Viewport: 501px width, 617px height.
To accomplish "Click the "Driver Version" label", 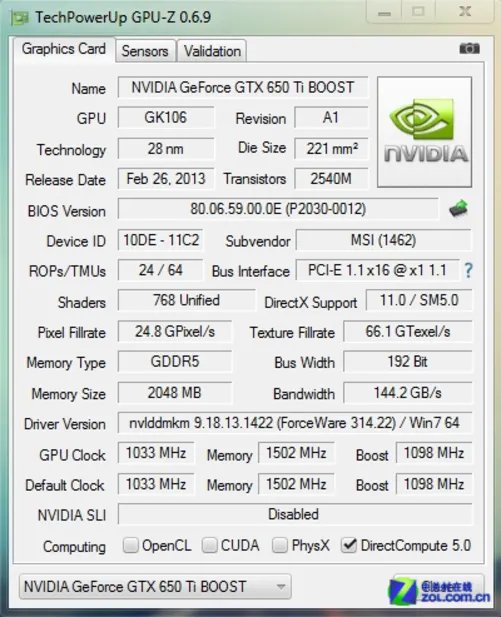I will (x=65, y=424).
